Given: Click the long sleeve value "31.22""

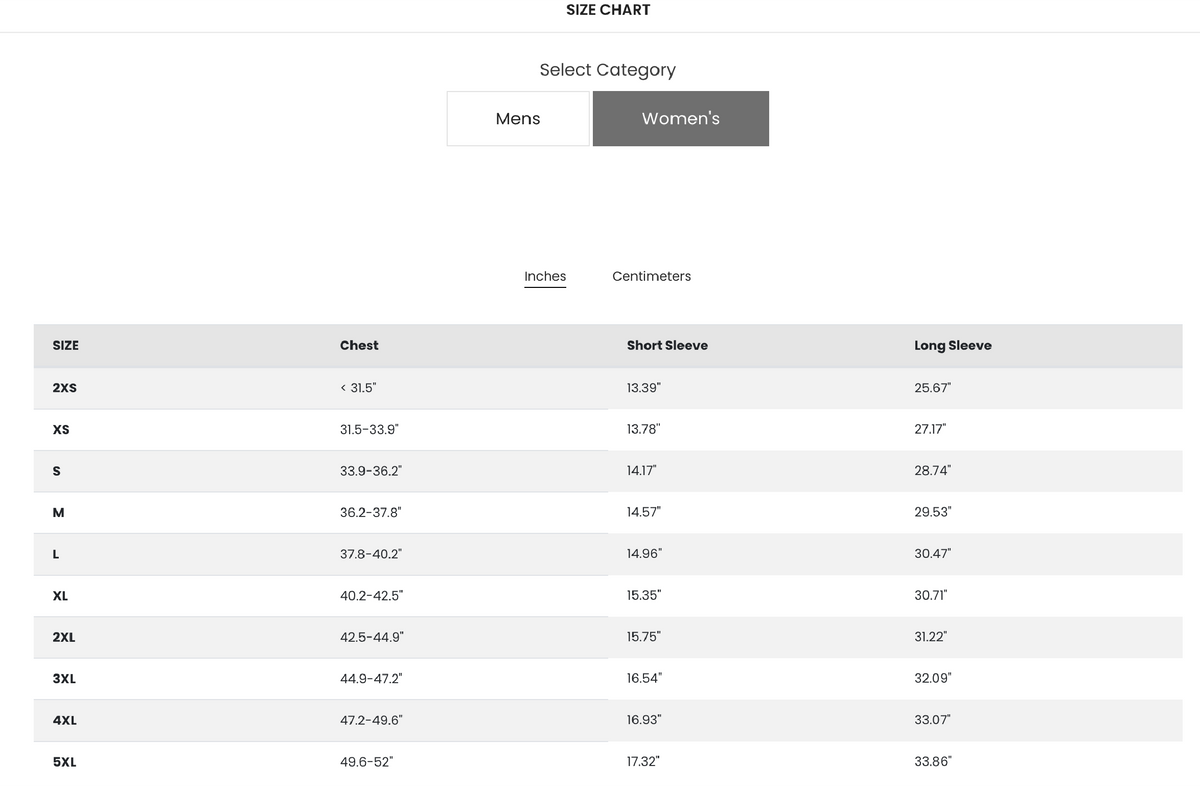Looking at the screenshot, I should (x=931, y=636).
